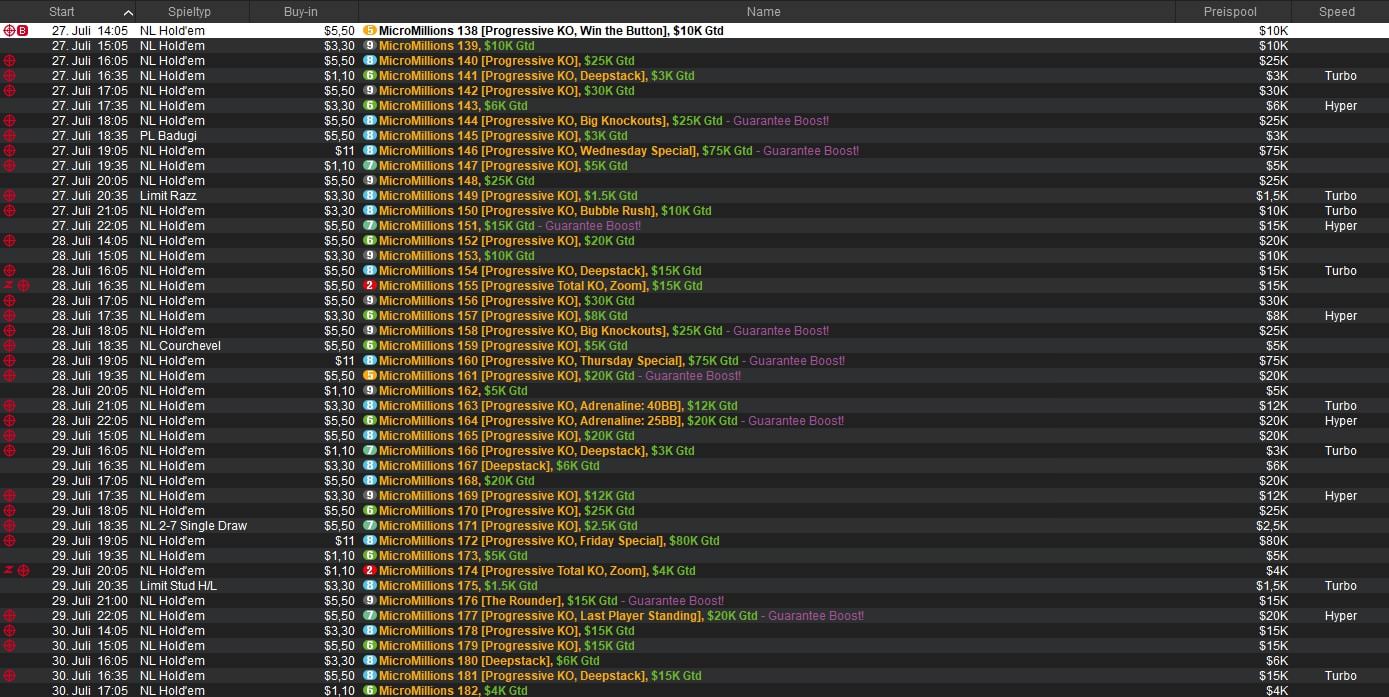Select MicroMillions 150 Bubble Rush tournament name
The width and height of the screenshot is (1389, 697).
(517, 211)
